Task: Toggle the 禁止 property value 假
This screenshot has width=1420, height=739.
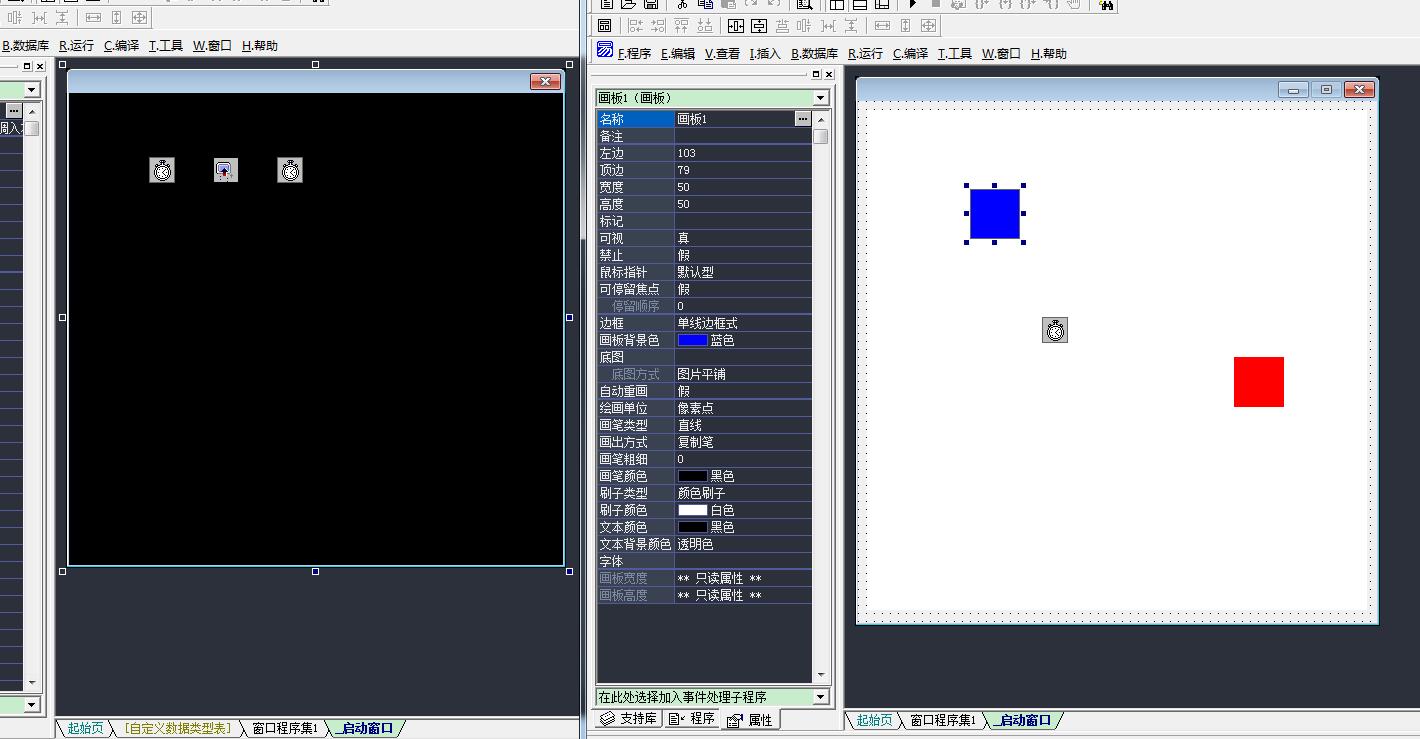Action: pos(743,255)
